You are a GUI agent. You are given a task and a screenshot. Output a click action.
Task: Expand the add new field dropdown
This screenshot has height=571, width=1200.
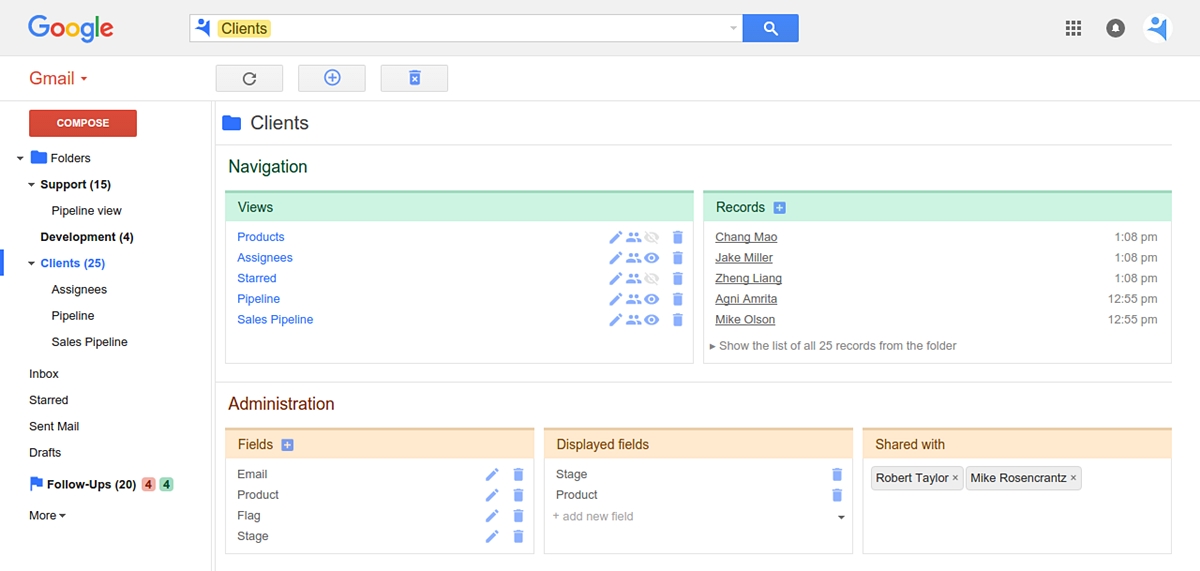tap(841, 517)
